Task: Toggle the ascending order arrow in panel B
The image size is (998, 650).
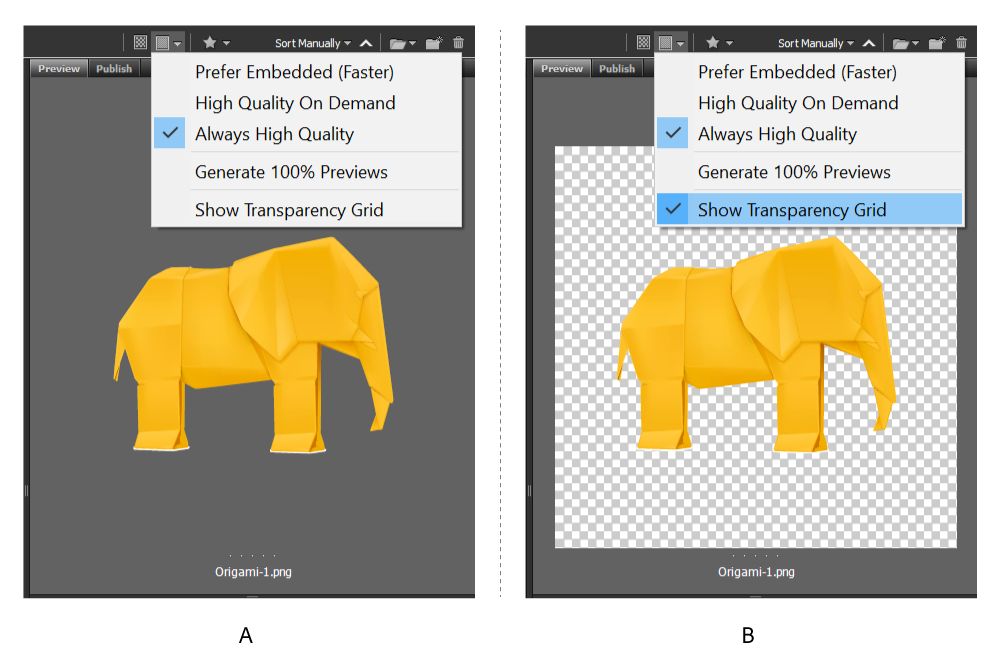Action: (869, 43)
